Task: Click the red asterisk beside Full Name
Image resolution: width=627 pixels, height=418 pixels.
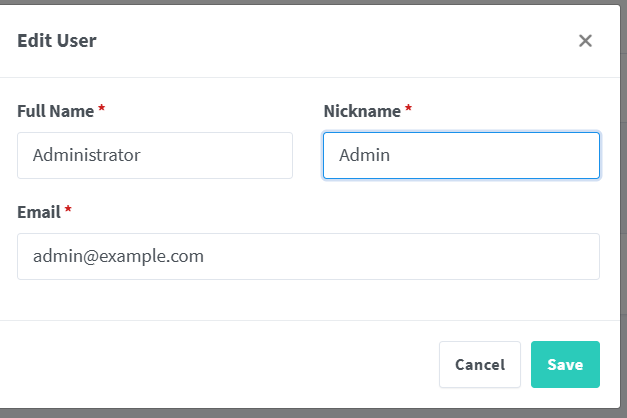Action: tap(102, 108)
